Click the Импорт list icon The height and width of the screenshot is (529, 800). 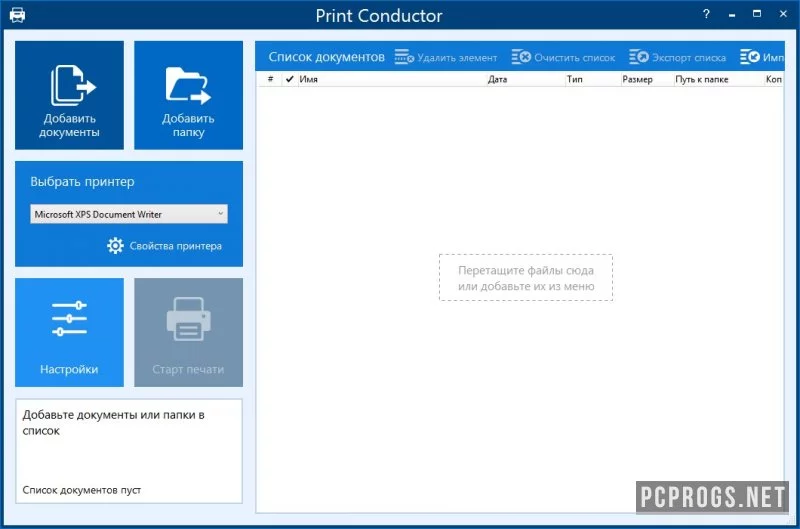click(x=749, y=57)
